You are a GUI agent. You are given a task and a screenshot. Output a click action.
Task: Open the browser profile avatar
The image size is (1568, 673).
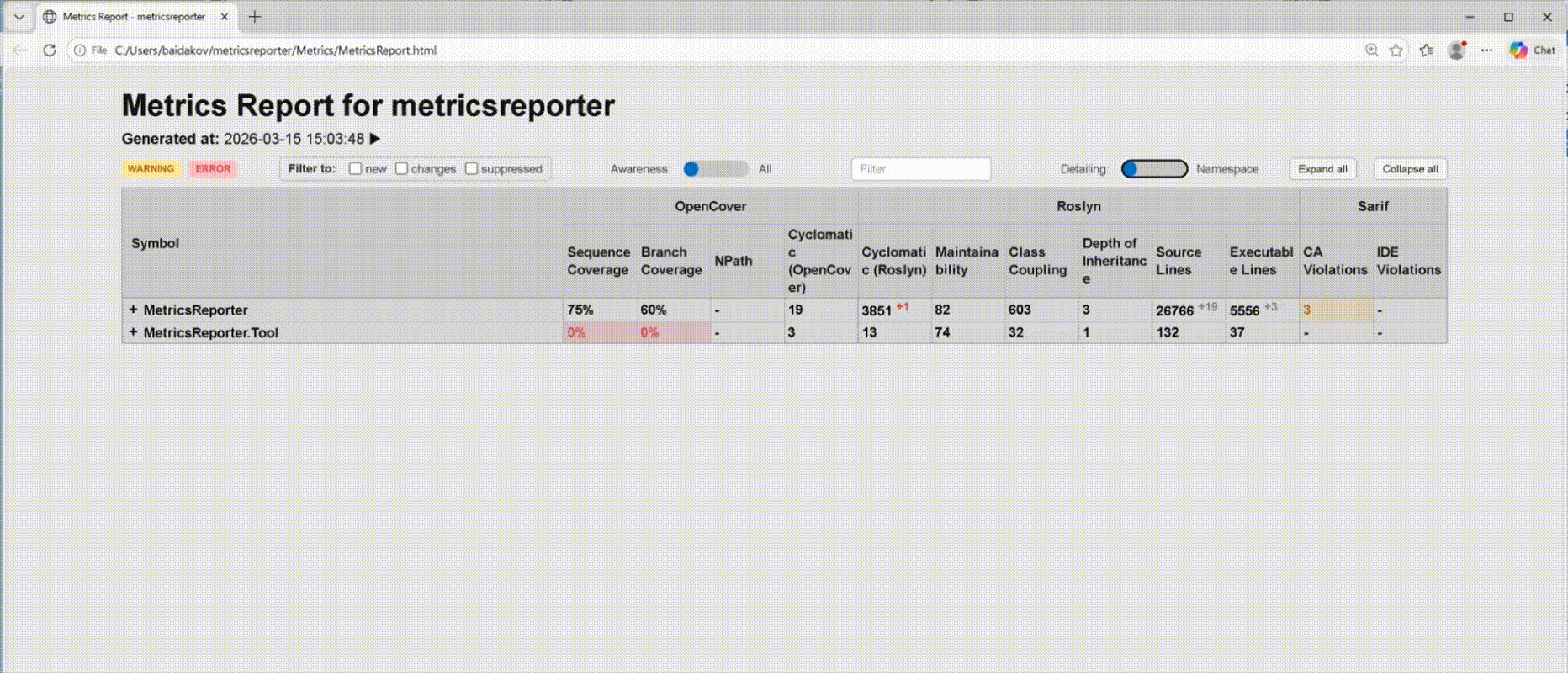click(1457, 50)
